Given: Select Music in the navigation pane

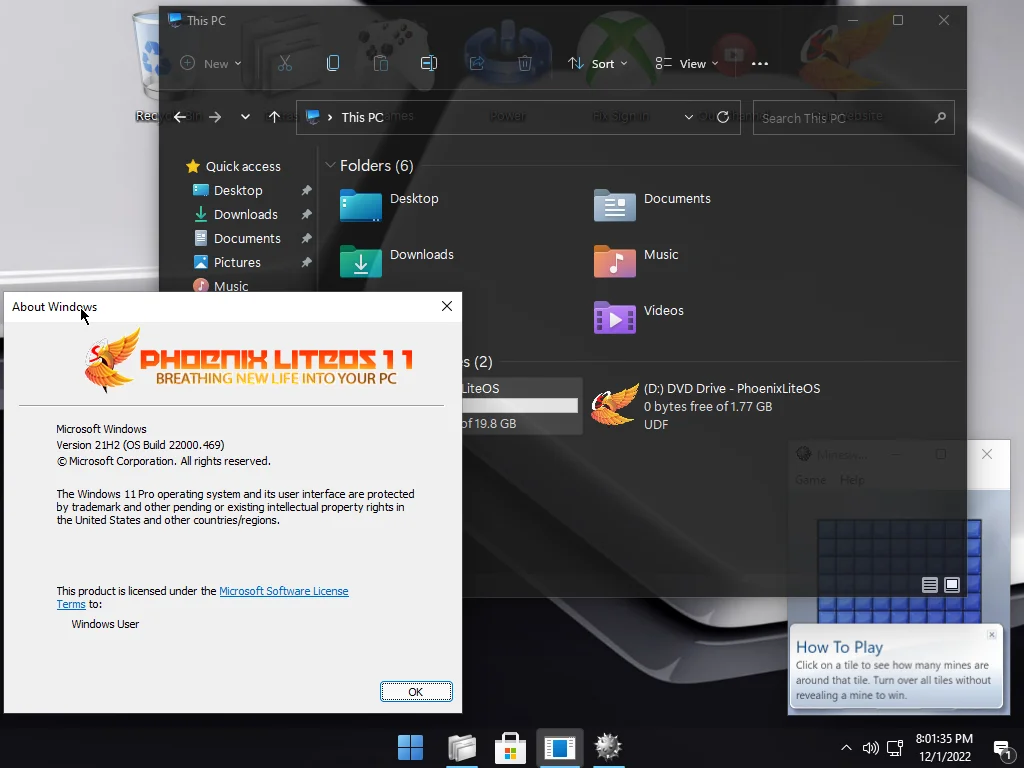Looking at the screenshot, I should tap(221, 285).
